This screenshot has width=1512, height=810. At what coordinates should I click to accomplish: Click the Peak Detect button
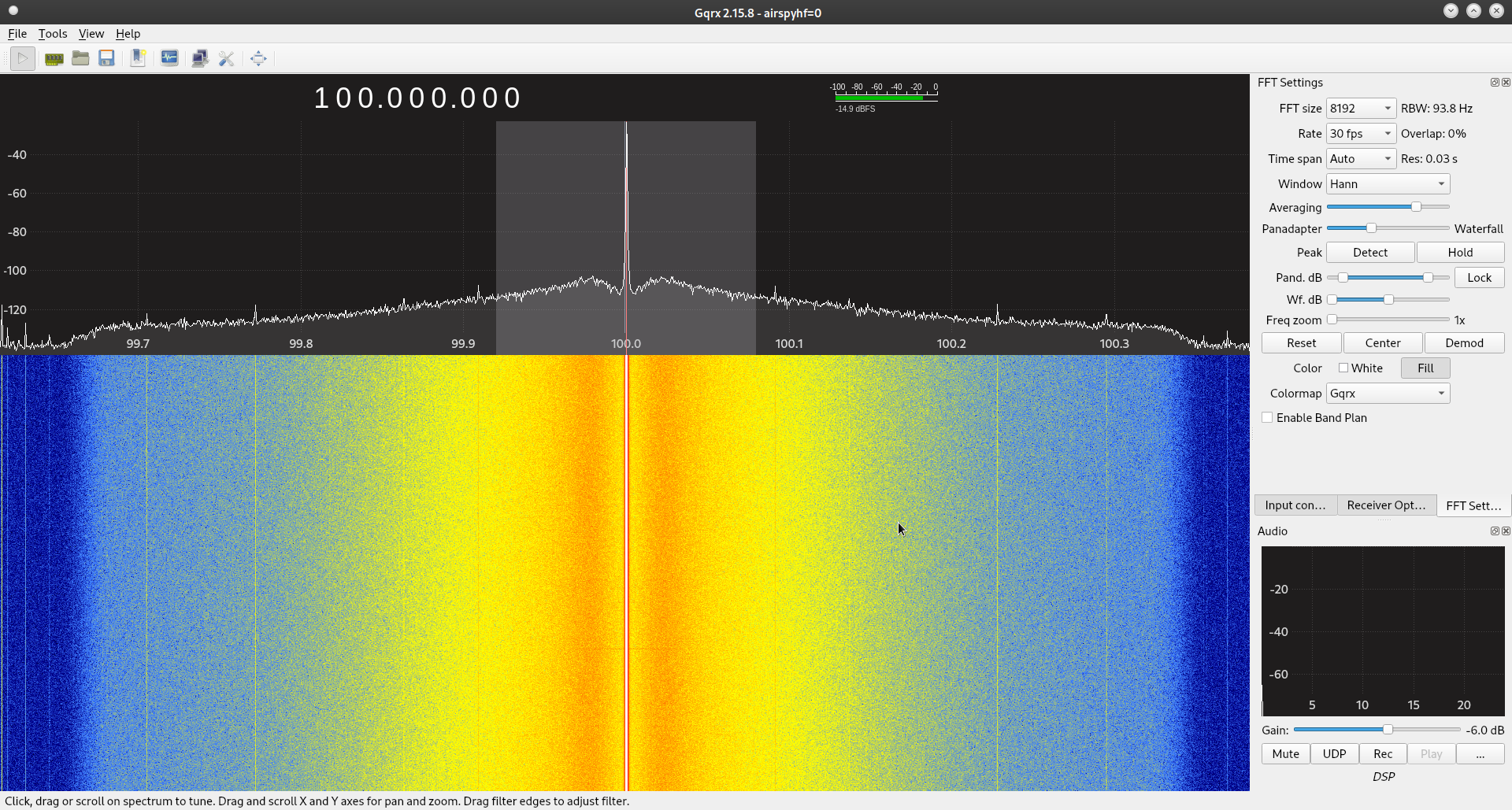point(1370,253)
